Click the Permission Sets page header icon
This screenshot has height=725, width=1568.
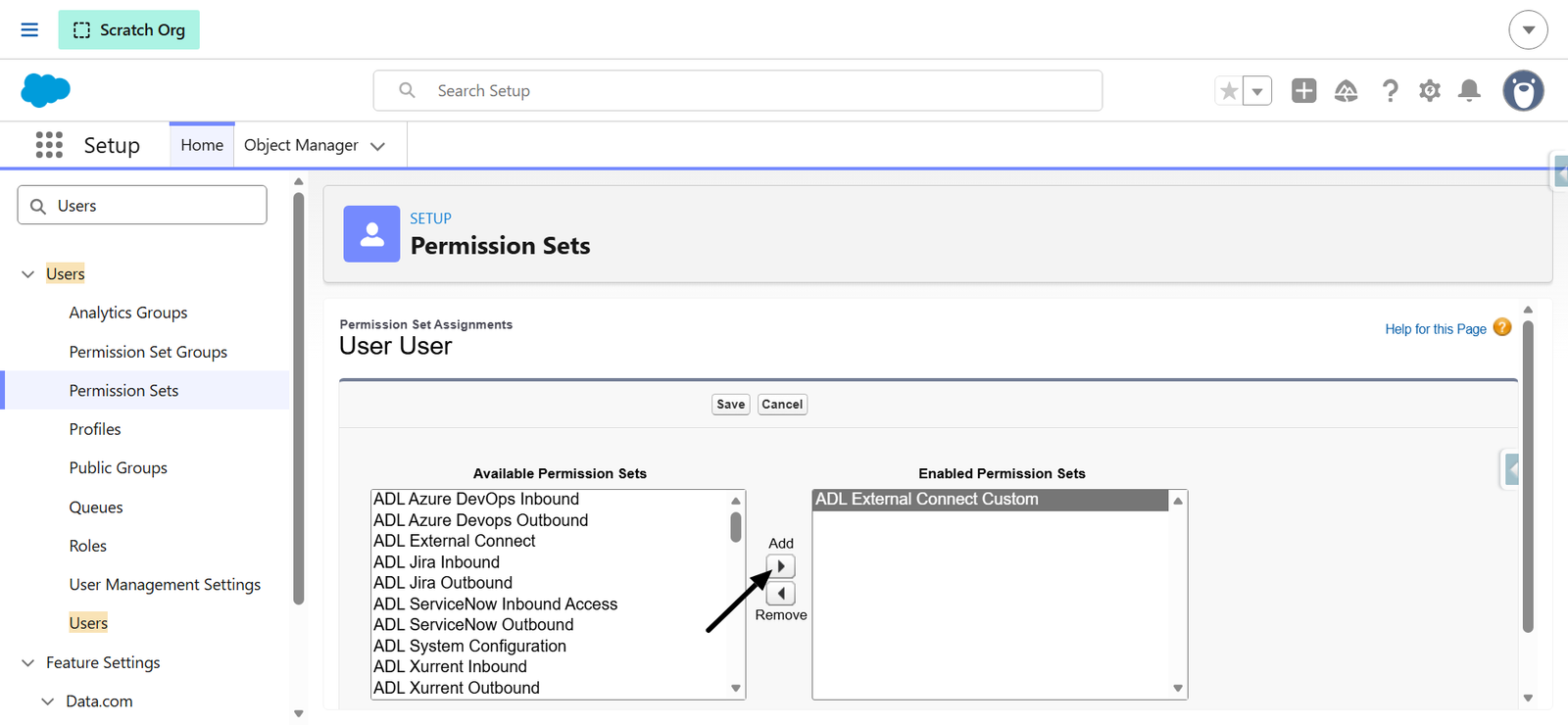coord(371,233)
